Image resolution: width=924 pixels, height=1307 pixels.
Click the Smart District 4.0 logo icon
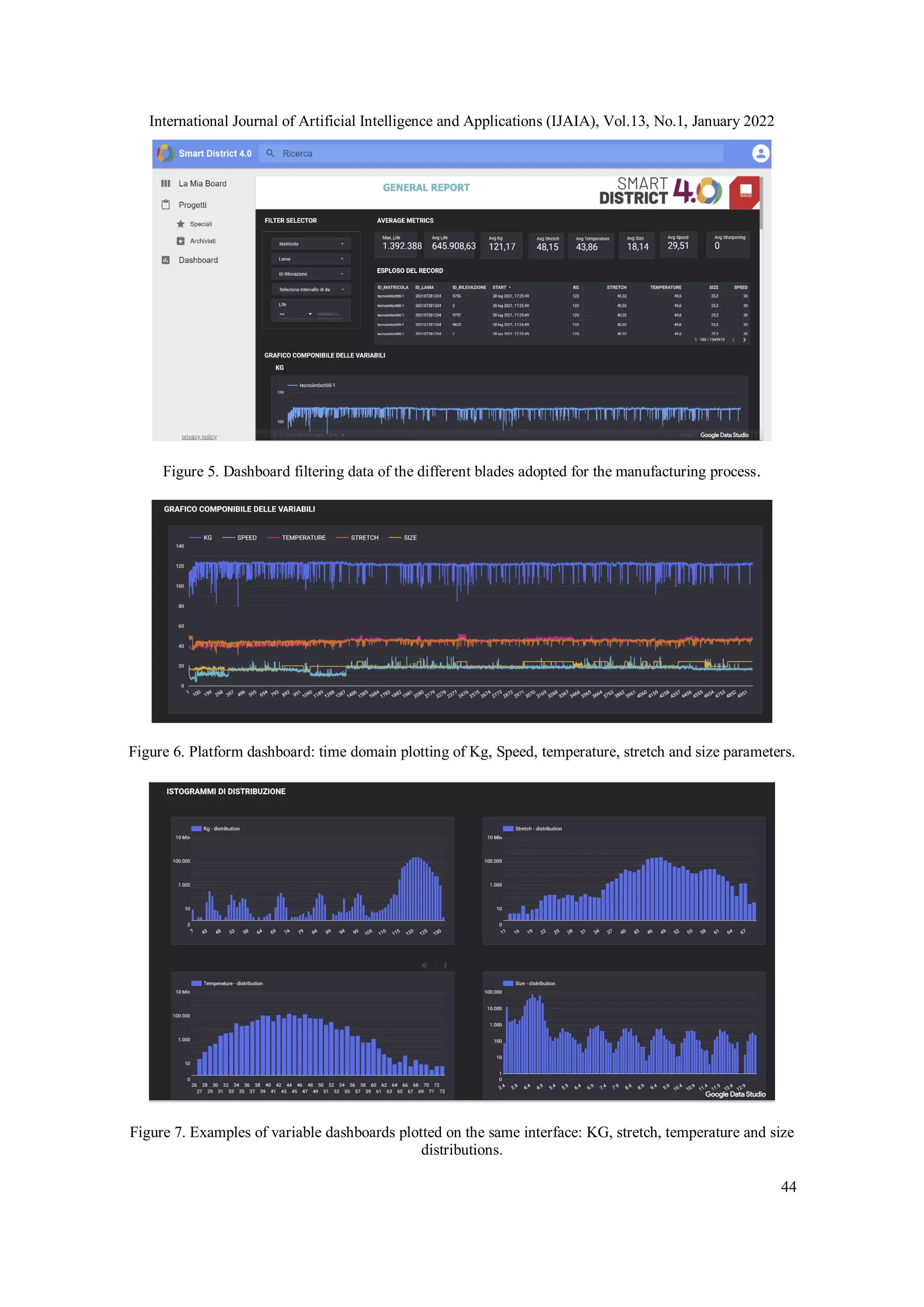[166, 153]
